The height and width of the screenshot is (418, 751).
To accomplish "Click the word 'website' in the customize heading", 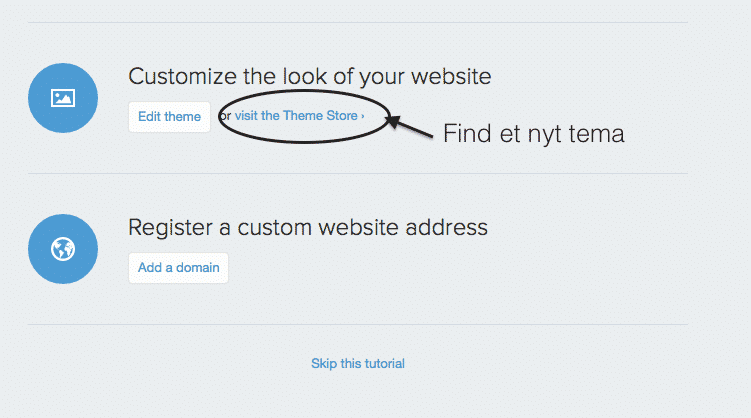I will point(451,77).
